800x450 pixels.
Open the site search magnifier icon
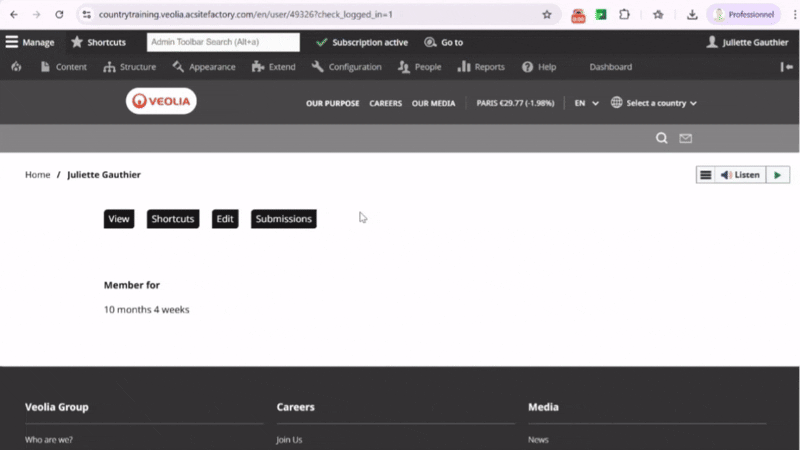pos(662,138)
